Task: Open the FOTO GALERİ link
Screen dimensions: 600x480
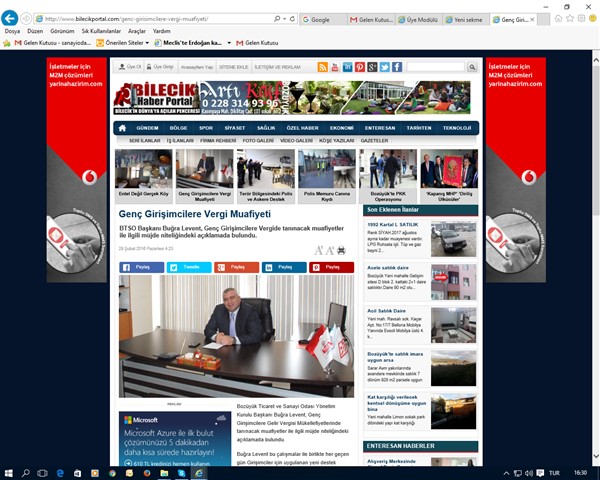Action: click(x=258, y=140)
